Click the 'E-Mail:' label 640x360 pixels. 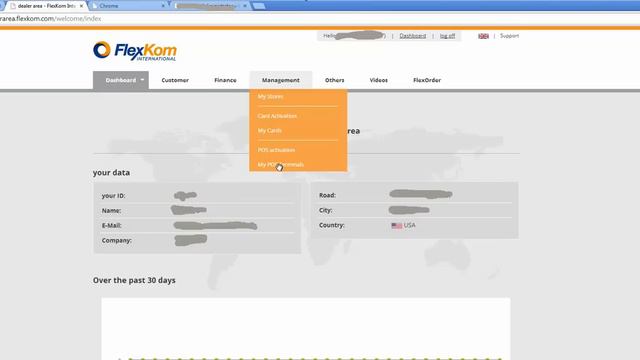pyautogui.click(x=111, y=226)
